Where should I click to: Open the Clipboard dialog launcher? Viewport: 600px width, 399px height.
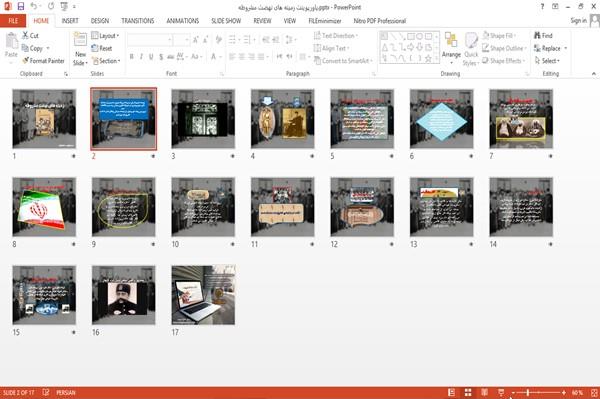tap(66, 74)
